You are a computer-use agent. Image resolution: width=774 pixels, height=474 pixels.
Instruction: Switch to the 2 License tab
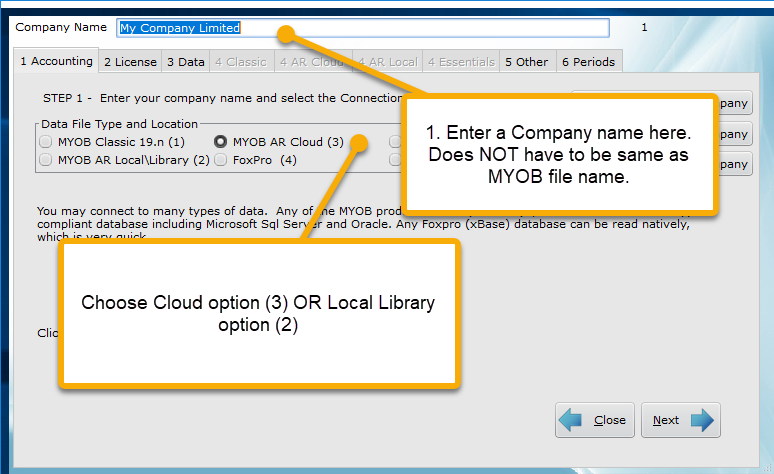[130, 62]
